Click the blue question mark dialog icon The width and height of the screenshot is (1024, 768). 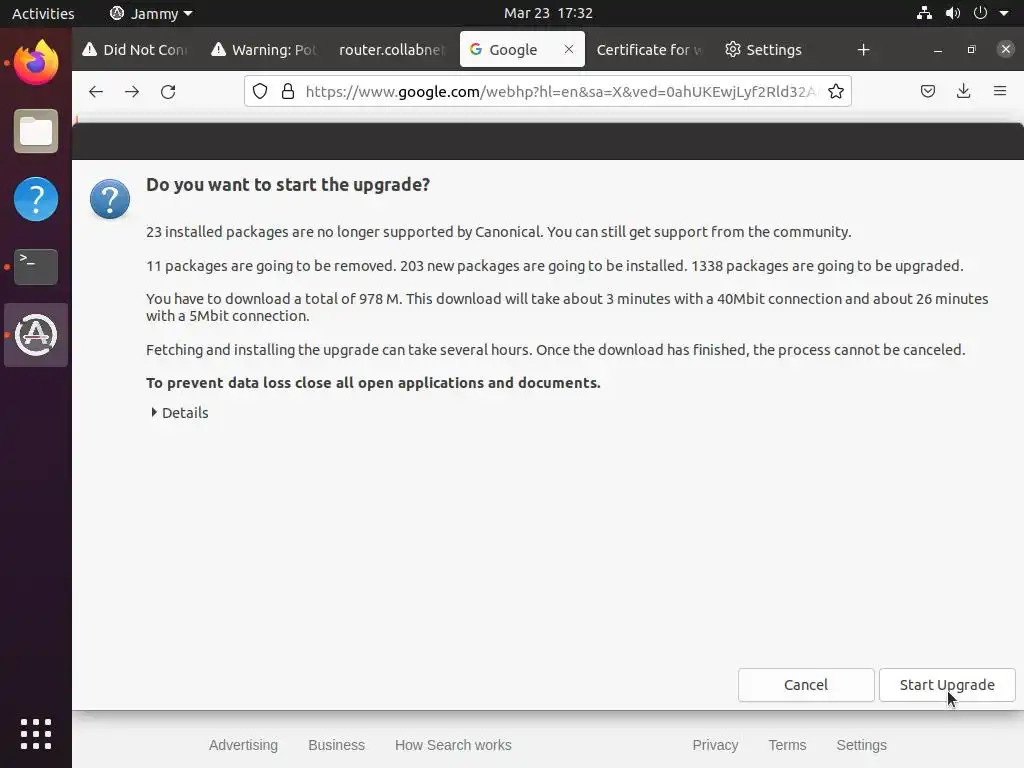pos(110,199)
